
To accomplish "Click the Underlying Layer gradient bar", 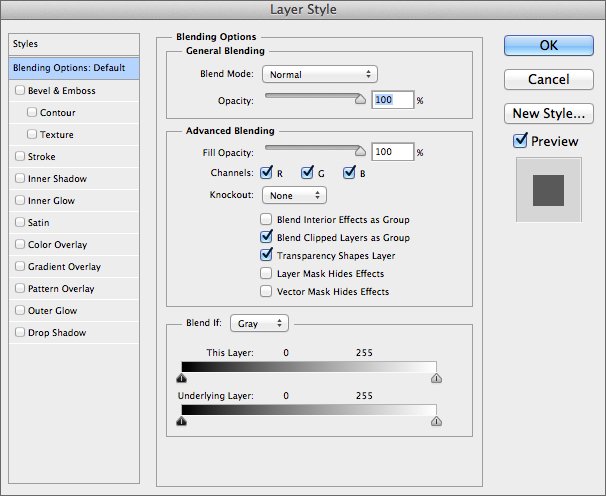I will pos(309,410).
